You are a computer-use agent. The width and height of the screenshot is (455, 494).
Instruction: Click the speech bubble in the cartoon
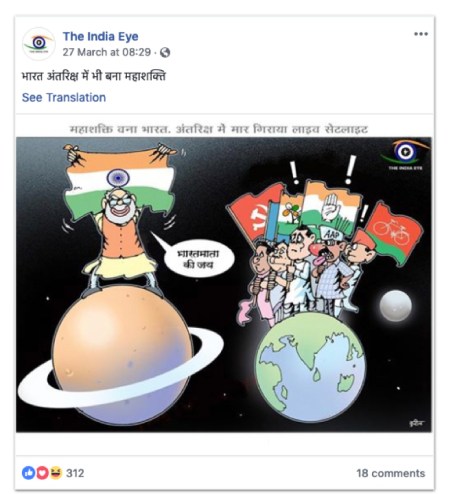(x=197, y=259)
